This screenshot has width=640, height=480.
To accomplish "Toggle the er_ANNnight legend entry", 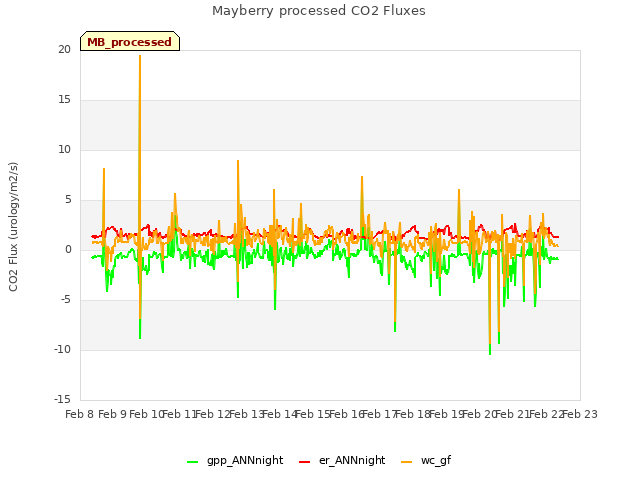I will (342, 461).
